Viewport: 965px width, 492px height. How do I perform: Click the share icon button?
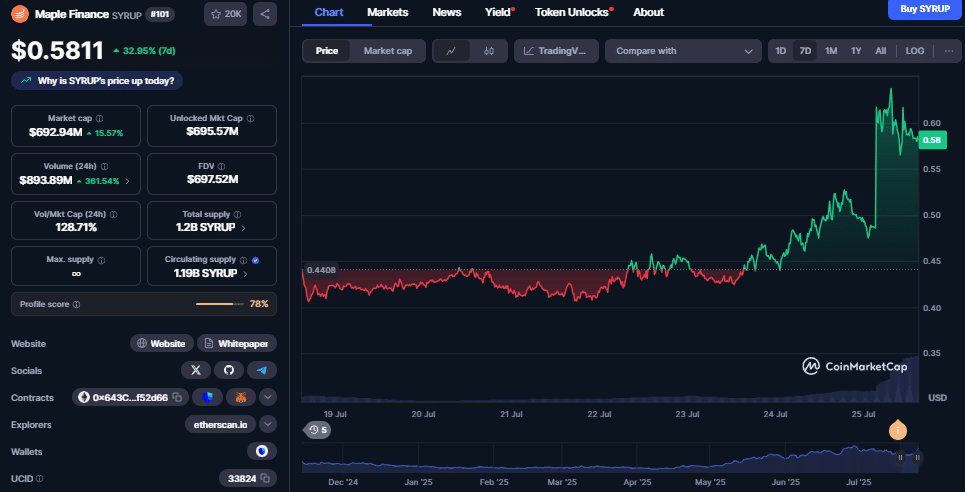click(265, 14)
